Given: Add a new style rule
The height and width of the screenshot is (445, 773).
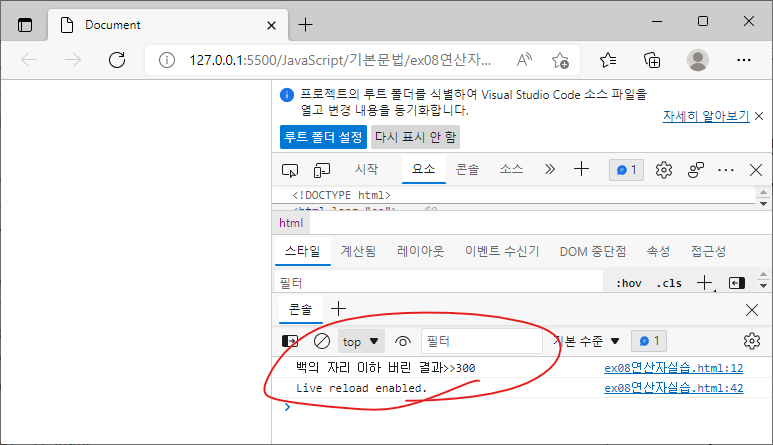Looking at the screenshot, I should click(x=705, y=283).
